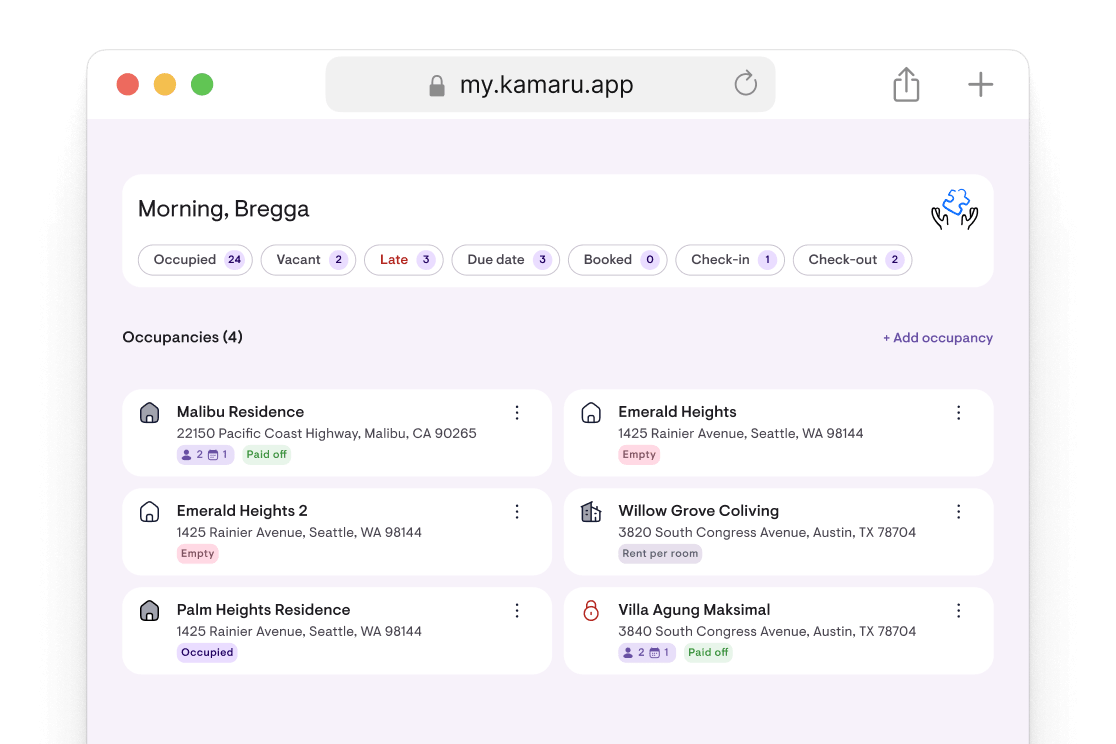
Task: Click address 3840 South Congress Avenue
Action: (767, 631)
